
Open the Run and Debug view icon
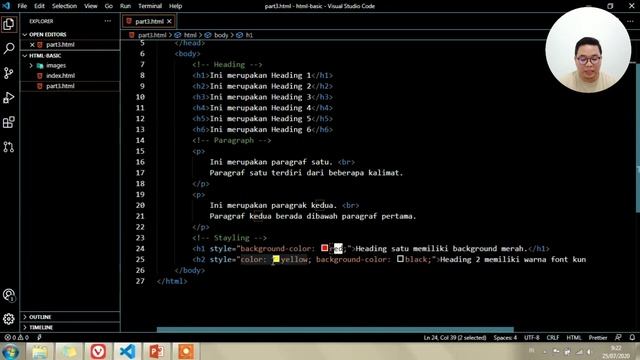(9, 98)
